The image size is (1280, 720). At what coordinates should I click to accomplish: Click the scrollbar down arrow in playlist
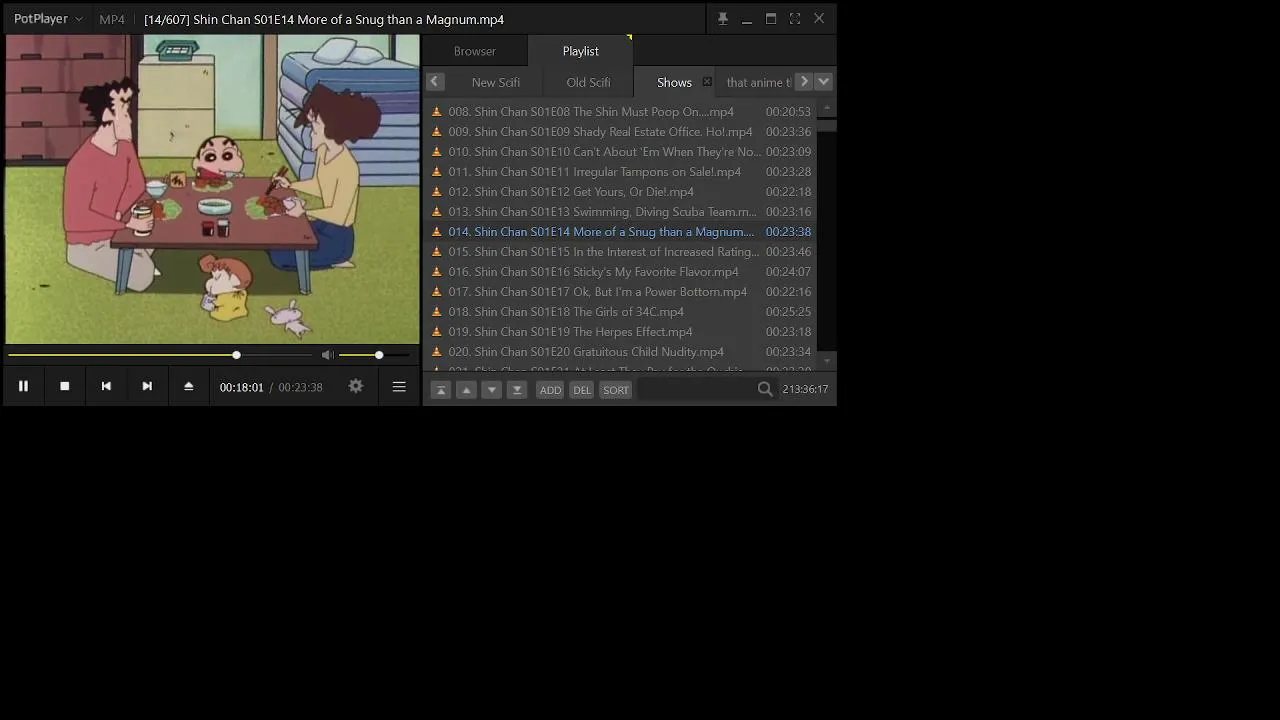point(826,360)
